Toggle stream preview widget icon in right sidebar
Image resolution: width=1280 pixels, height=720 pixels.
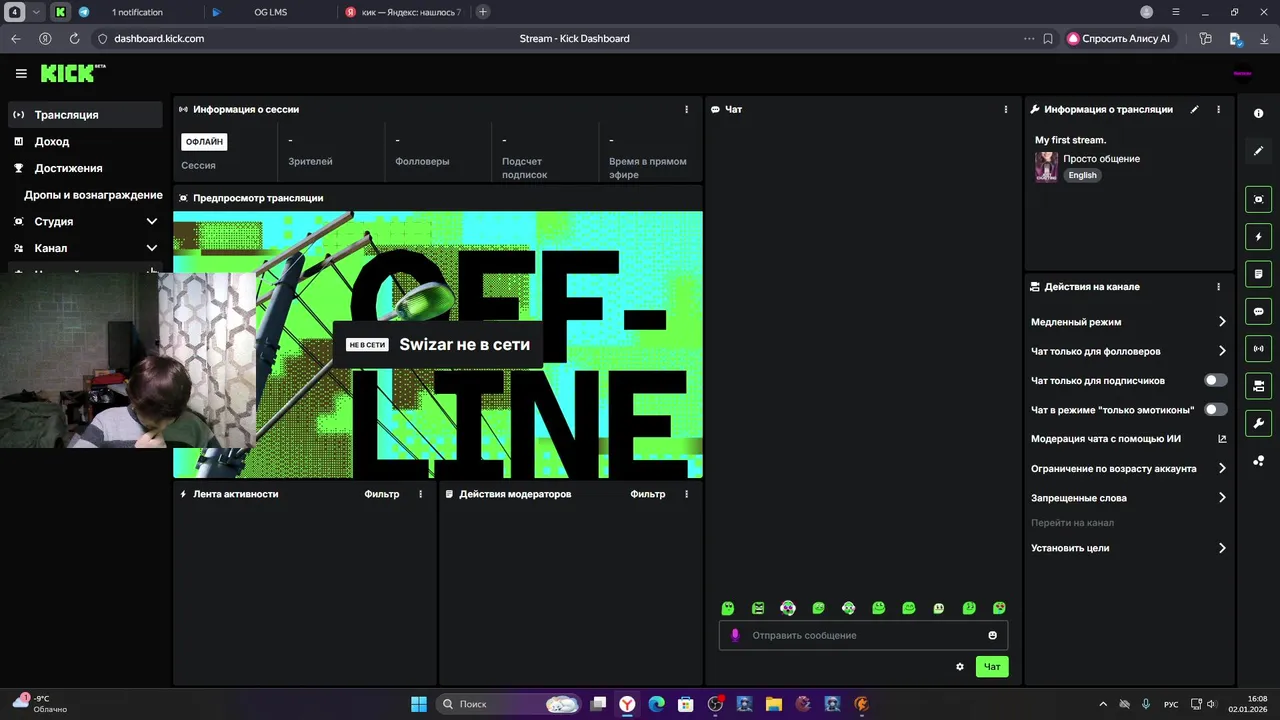1259,199
